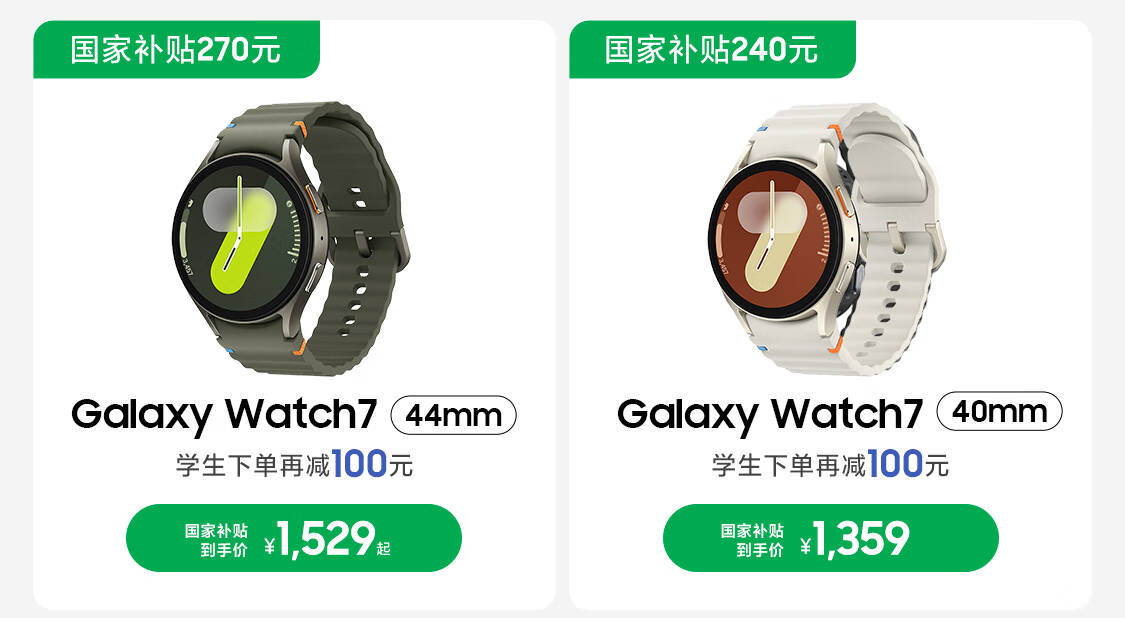
Task: Open the cream Galaxy Watch7 product image
Action: tap(827, 238)
